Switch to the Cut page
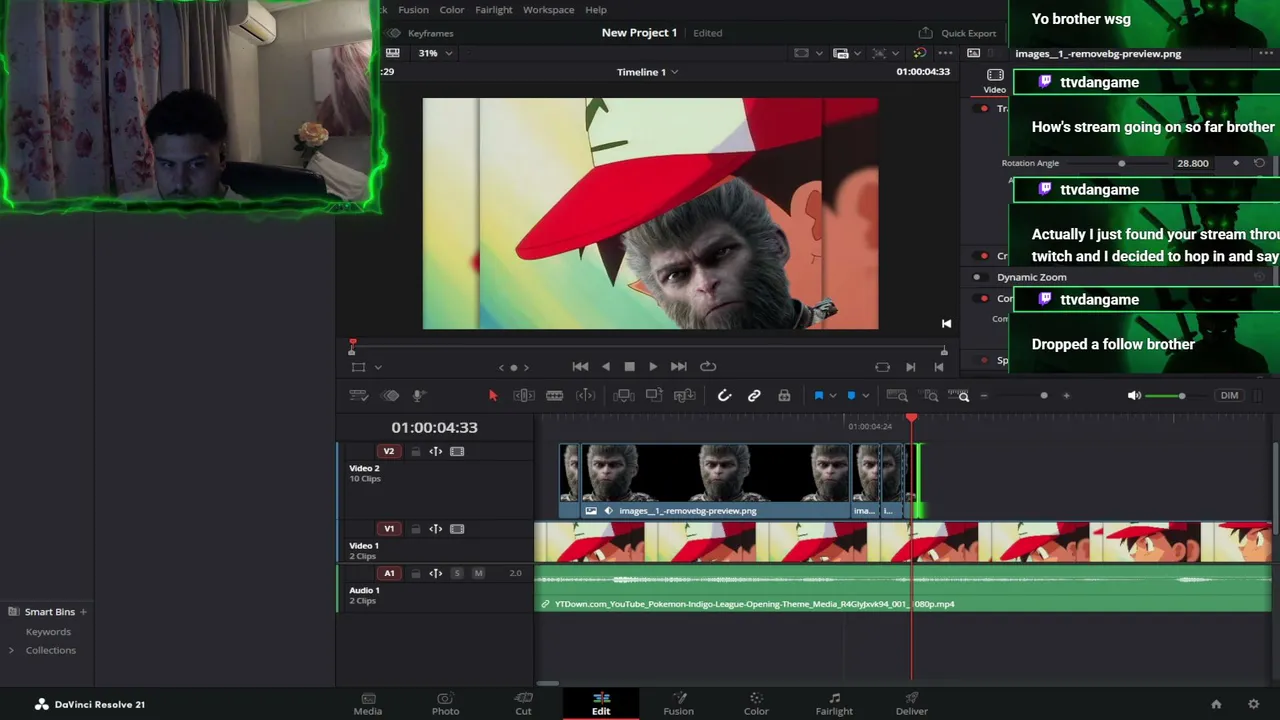Screen dimensions: 1280x720 click(x=523, y=704)
